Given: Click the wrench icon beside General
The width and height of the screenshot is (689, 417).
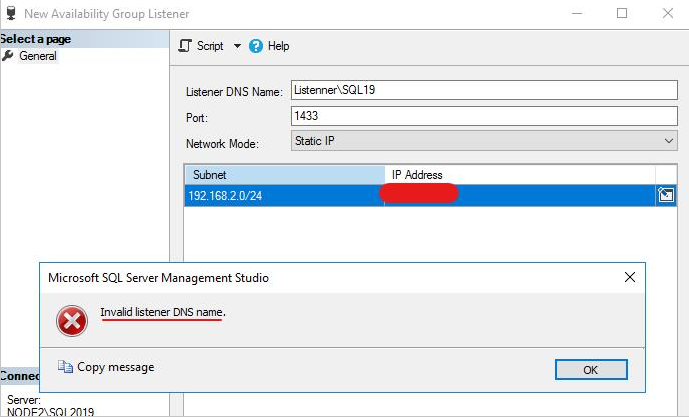Looking at the screenshot, I should (8, 56).
